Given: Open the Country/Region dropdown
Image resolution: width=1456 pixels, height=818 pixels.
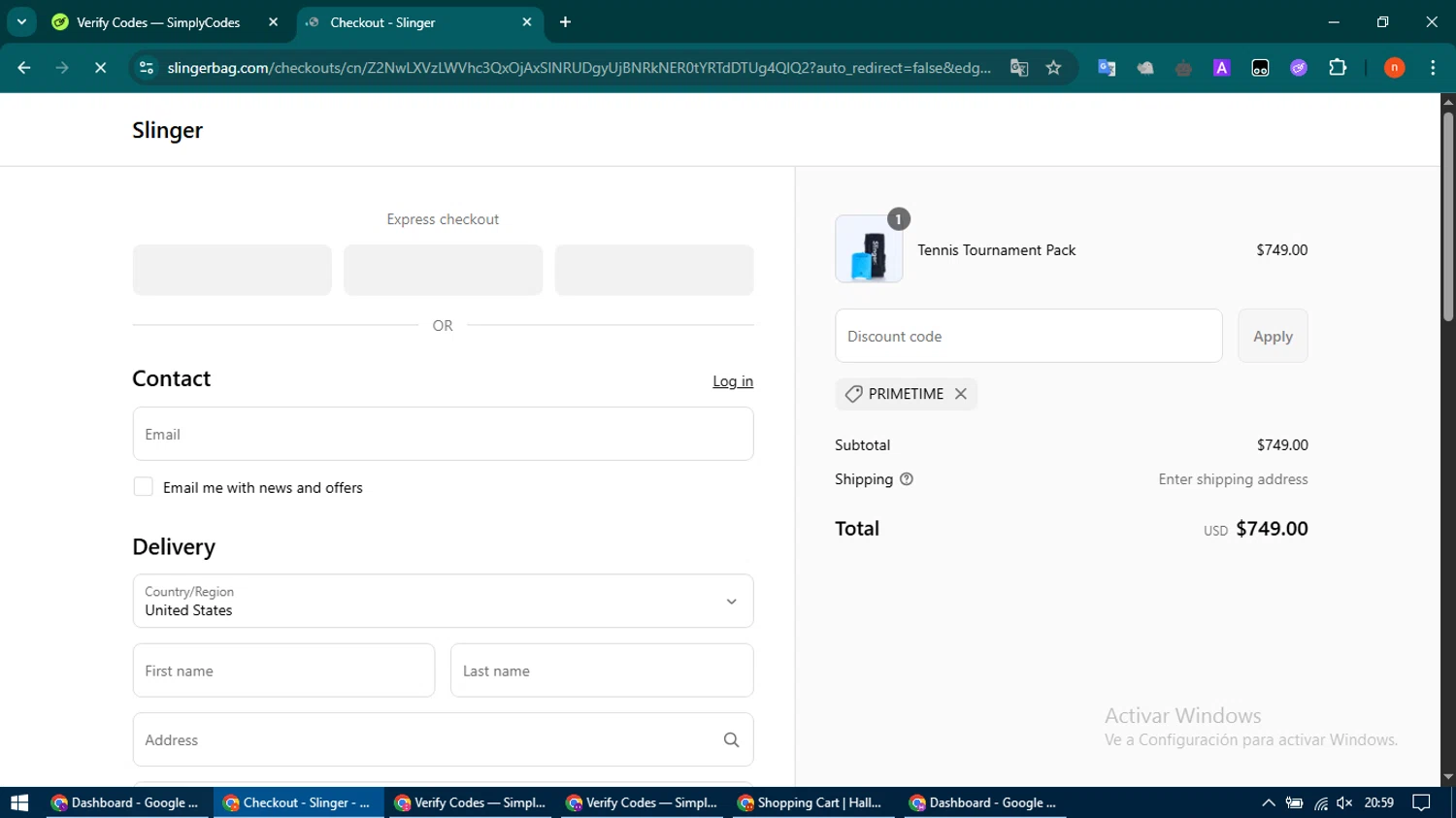Looking at the screenshot, I should coord(443,602).
